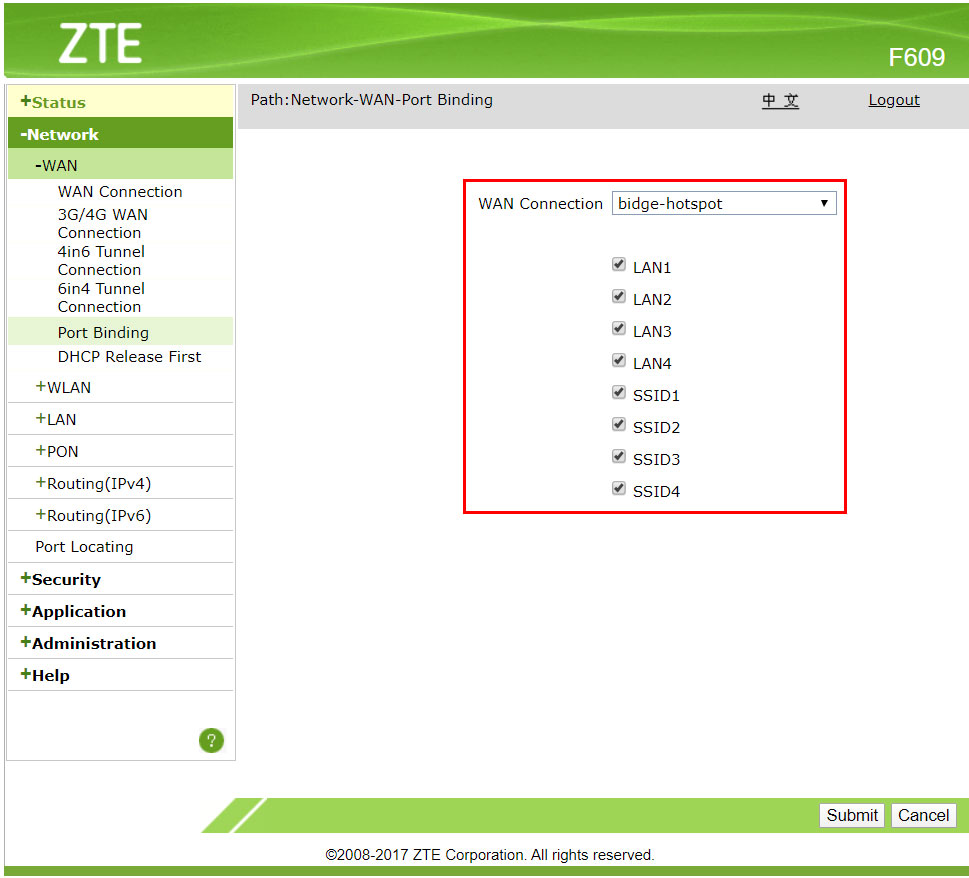Switch language with the 中文 link
Screen dimensions: 969x878
click(x=780, y=100)
